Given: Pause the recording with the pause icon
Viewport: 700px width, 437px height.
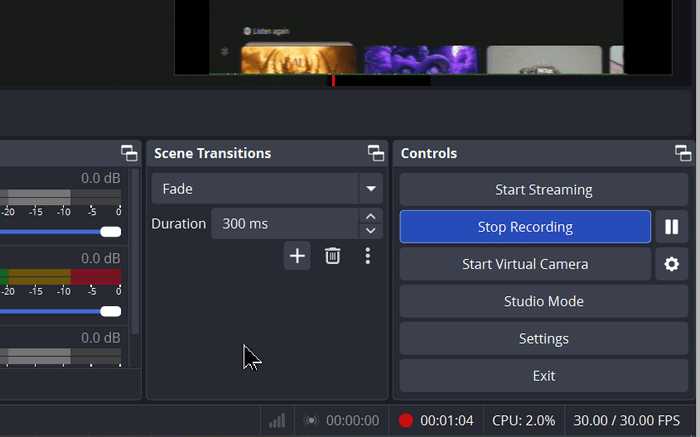Looking at the screenshot, I should point(671,227).
